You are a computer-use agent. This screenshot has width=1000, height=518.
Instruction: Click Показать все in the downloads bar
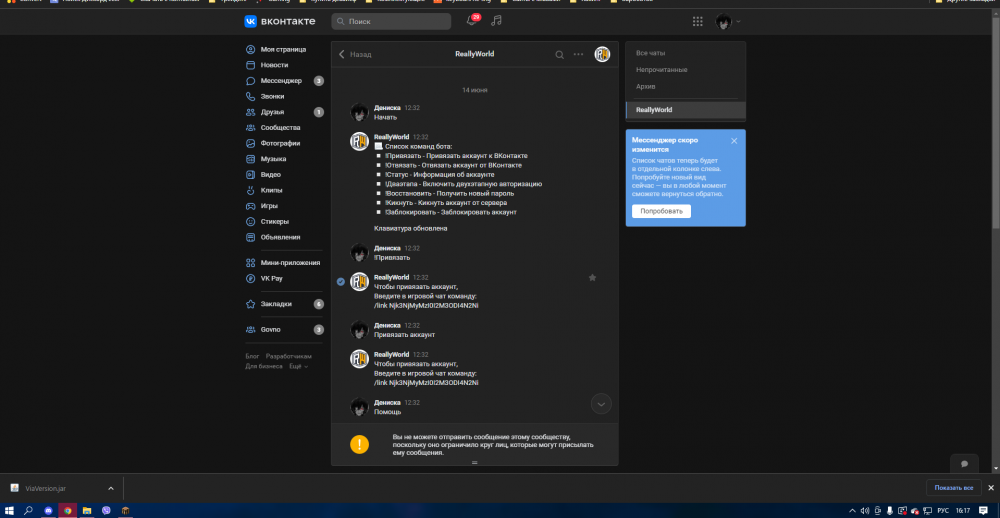pos(953,488)
